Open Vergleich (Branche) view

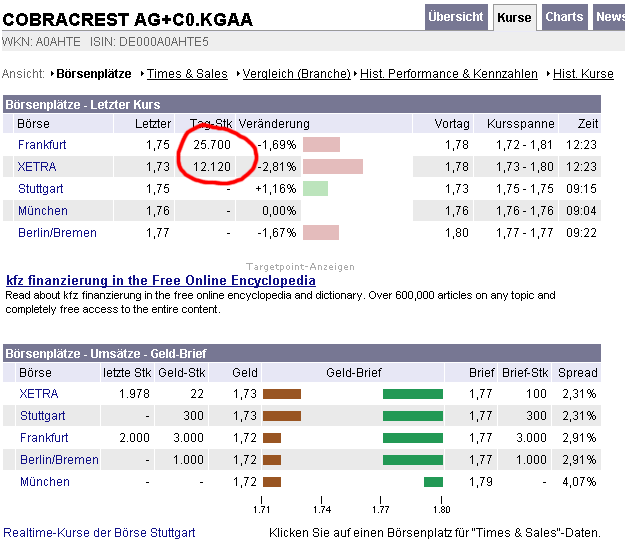[297, 74]
